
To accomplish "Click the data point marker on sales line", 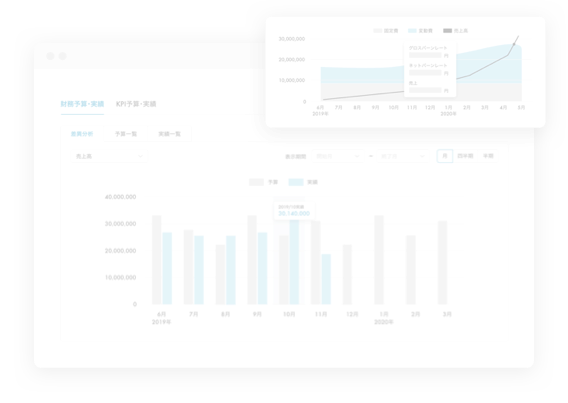I will click(514, 44).
